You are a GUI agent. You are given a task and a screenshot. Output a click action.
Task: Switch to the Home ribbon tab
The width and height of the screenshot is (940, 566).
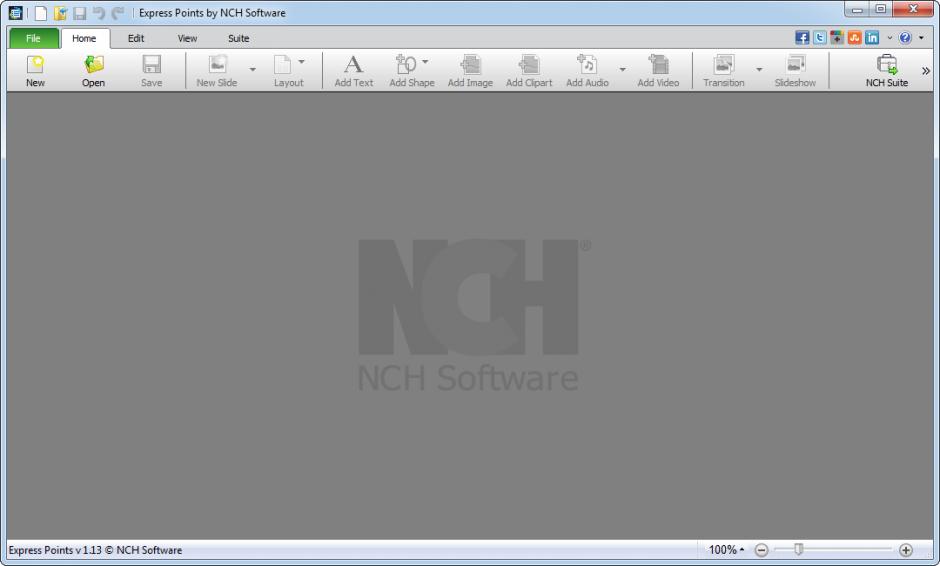84,38
